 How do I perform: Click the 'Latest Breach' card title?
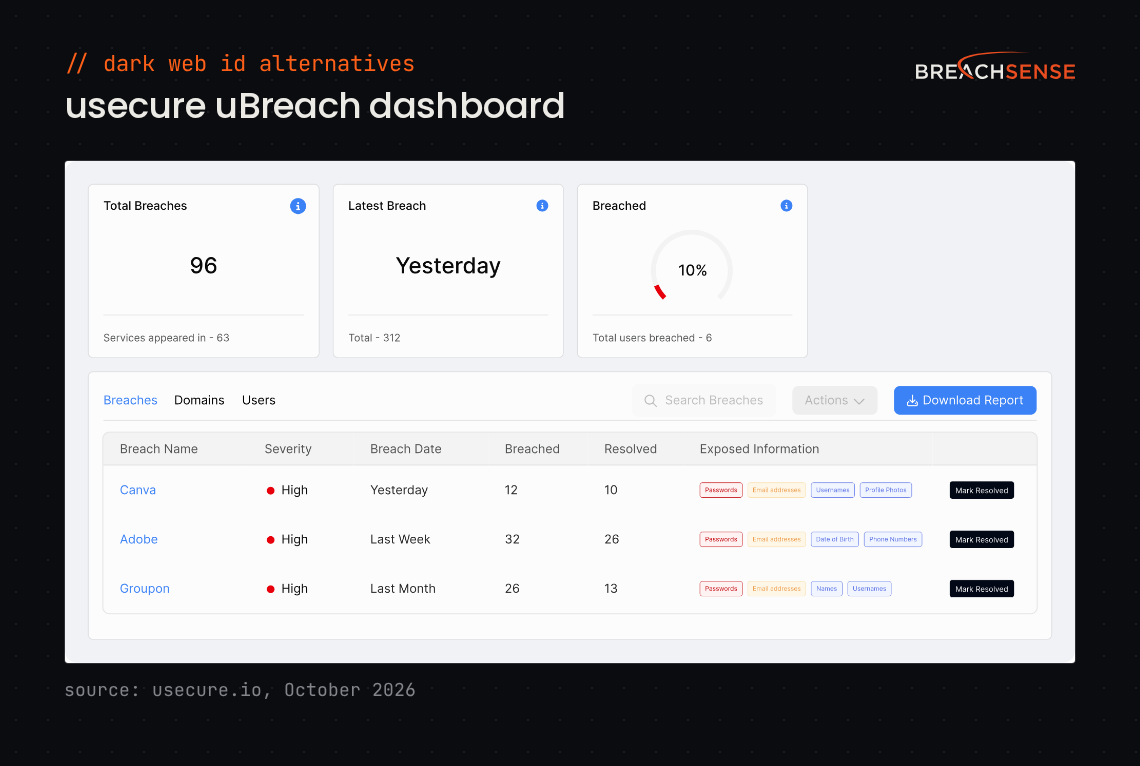387,206
